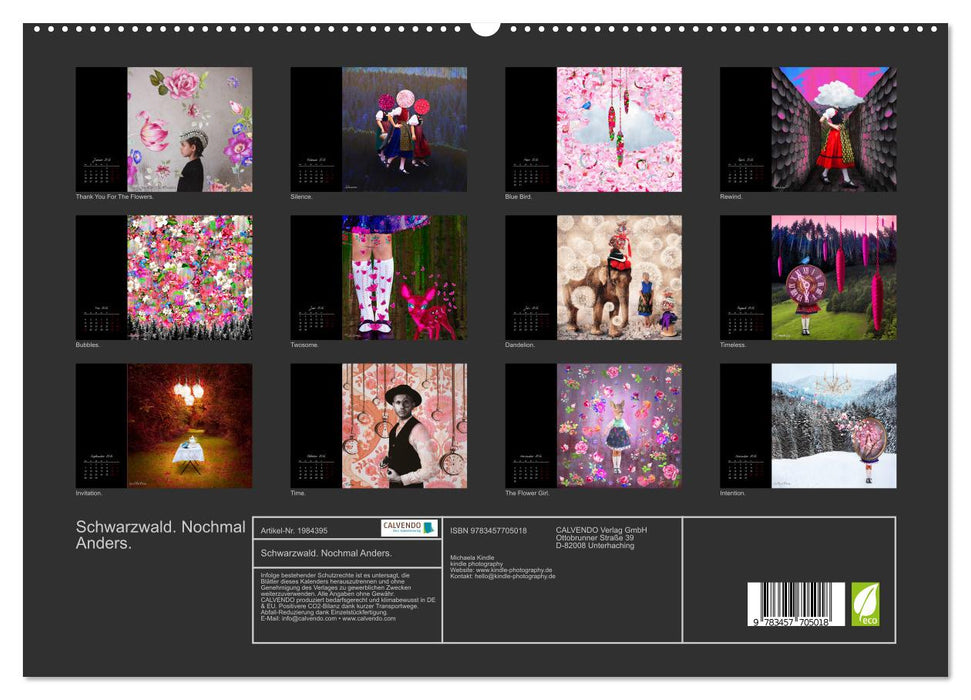Viewport: 971px width, 700px height.
Task: Click the www.kindle-photography.de website link
Action: (x=513, y=570)
